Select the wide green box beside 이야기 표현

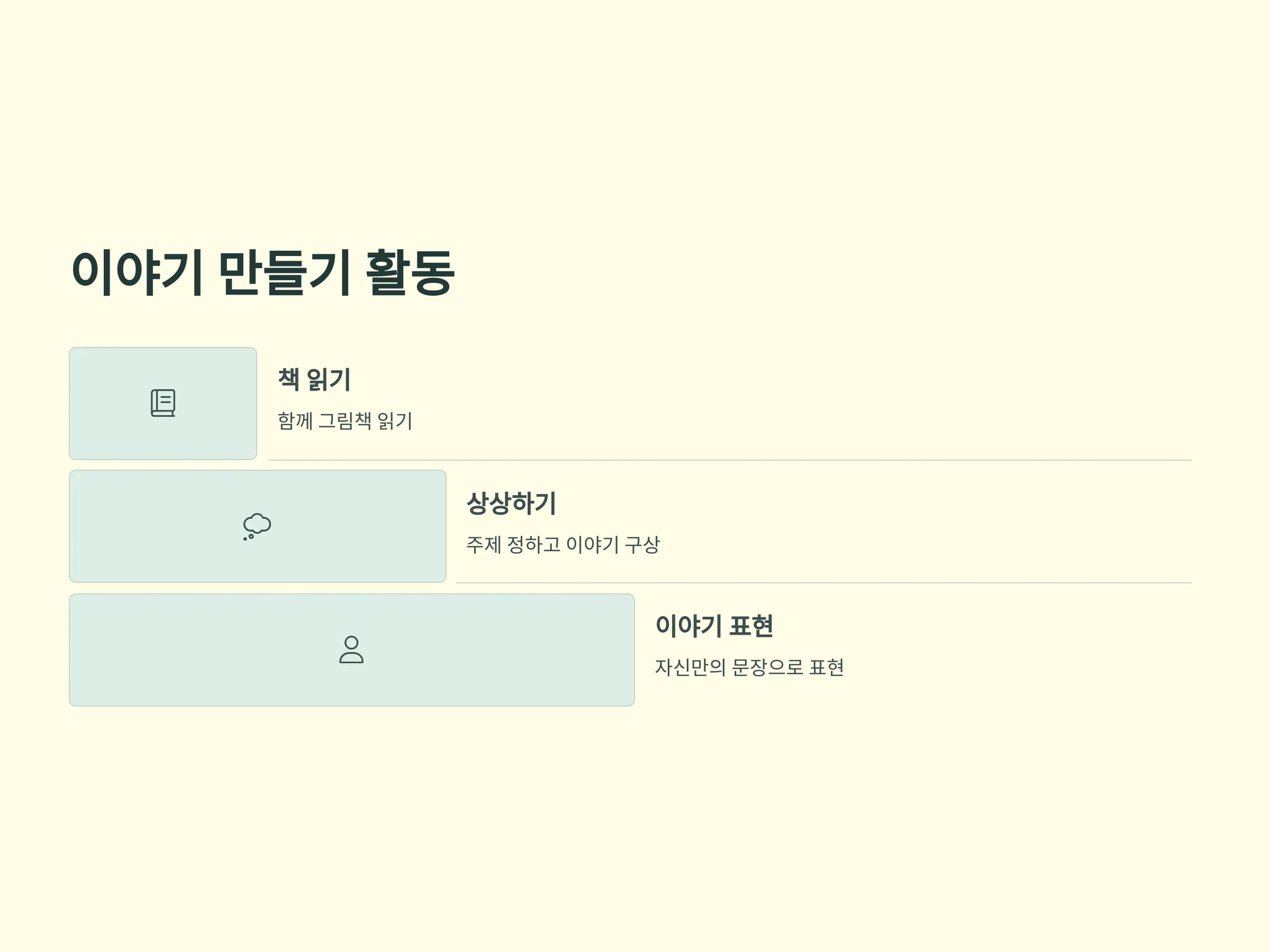coord(352,649)
